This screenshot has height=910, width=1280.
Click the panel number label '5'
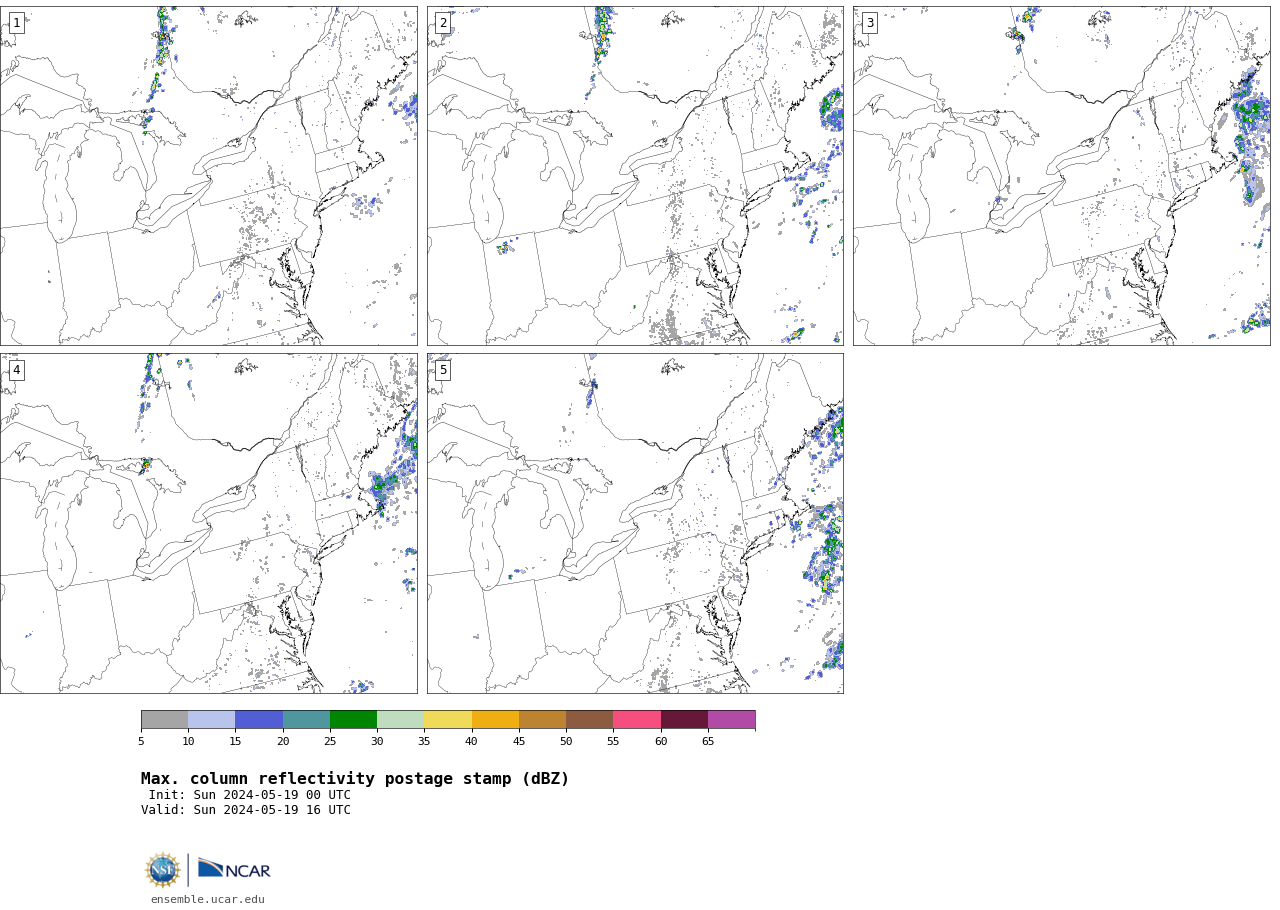pyautogui.click(x=443, y=370)
